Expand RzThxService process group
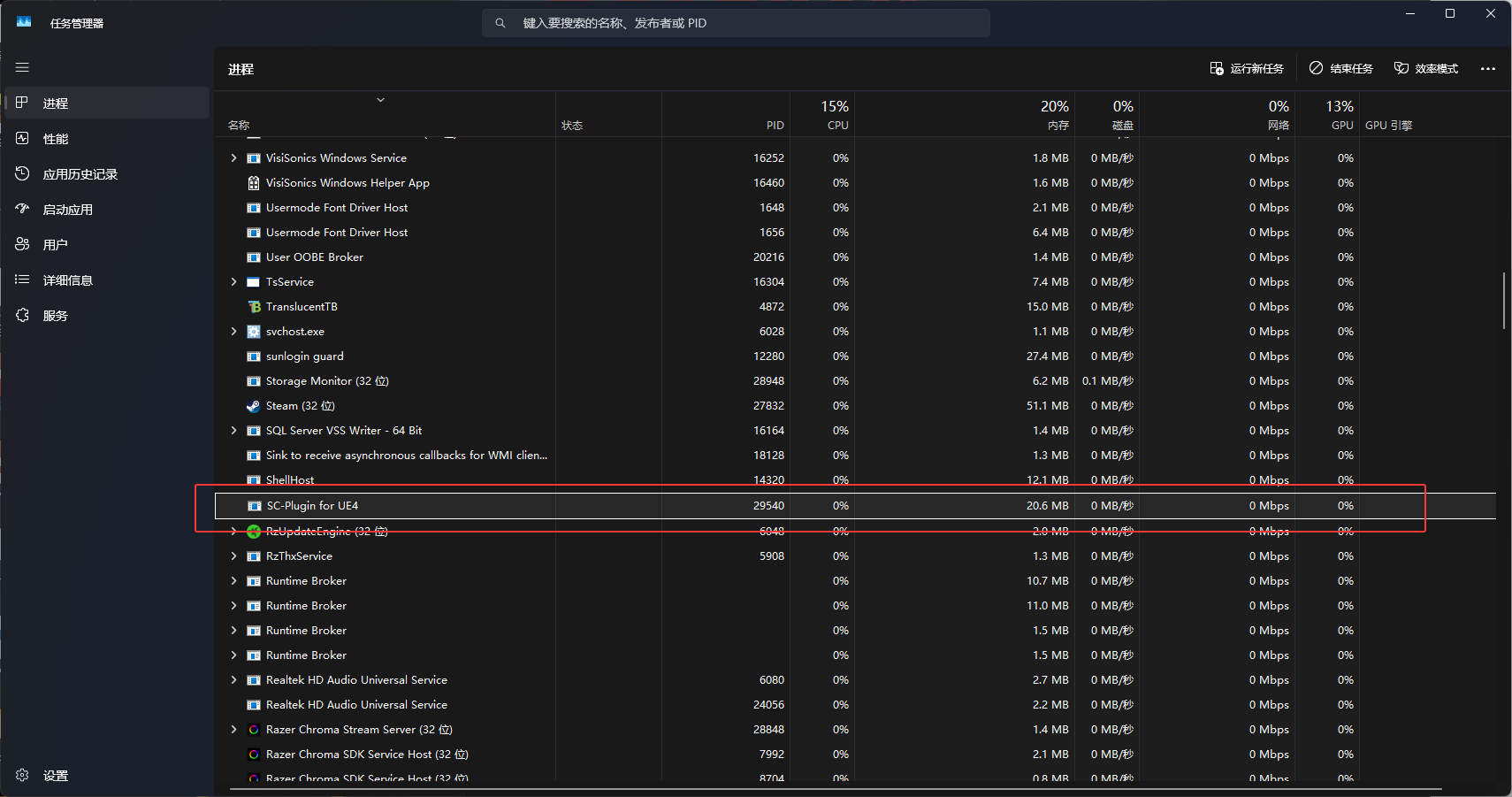This screenshot has width=1512, height=797. click(x=233, y=556)
